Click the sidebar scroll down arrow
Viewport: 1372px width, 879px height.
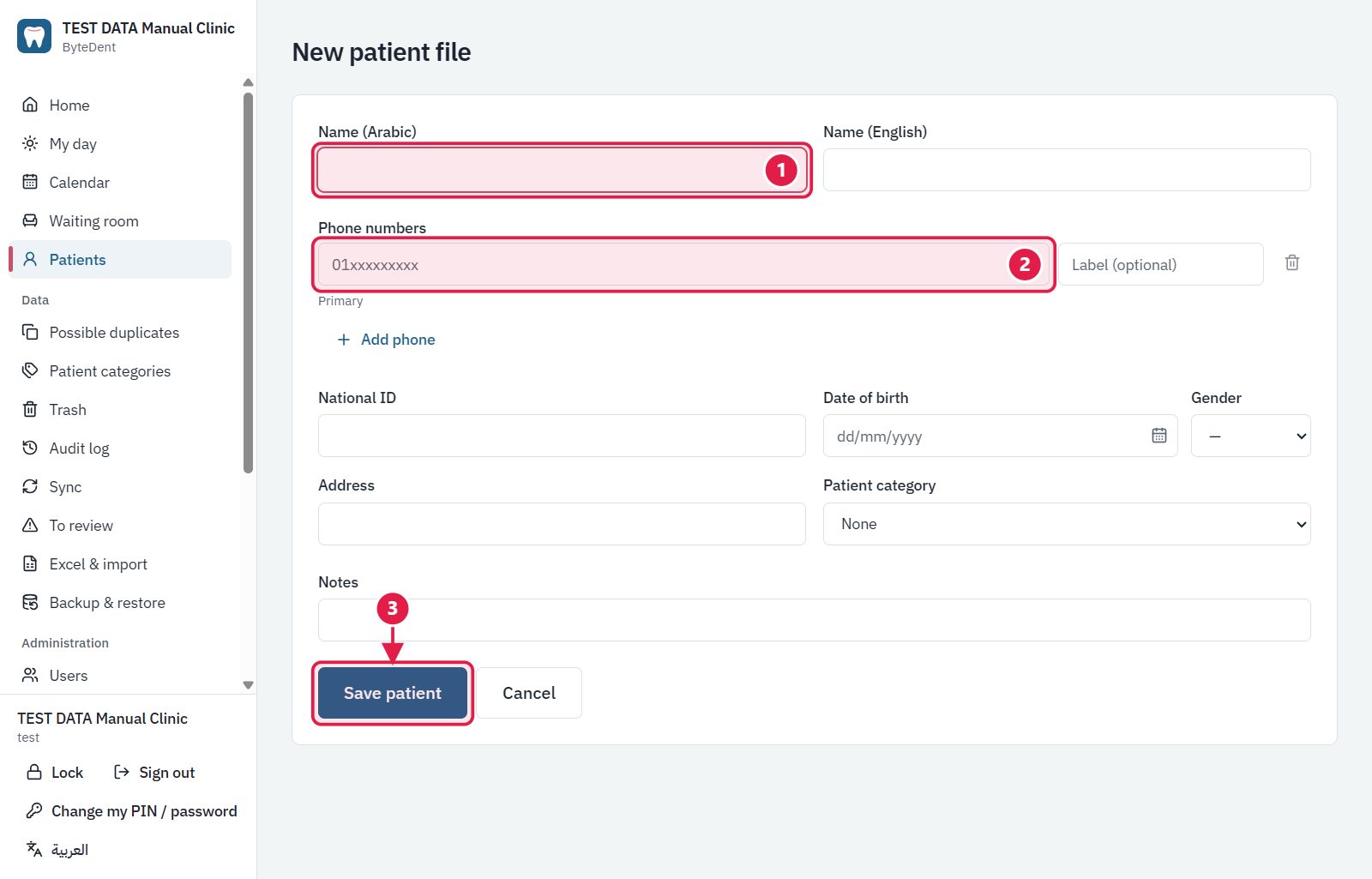tap(248, 685)
